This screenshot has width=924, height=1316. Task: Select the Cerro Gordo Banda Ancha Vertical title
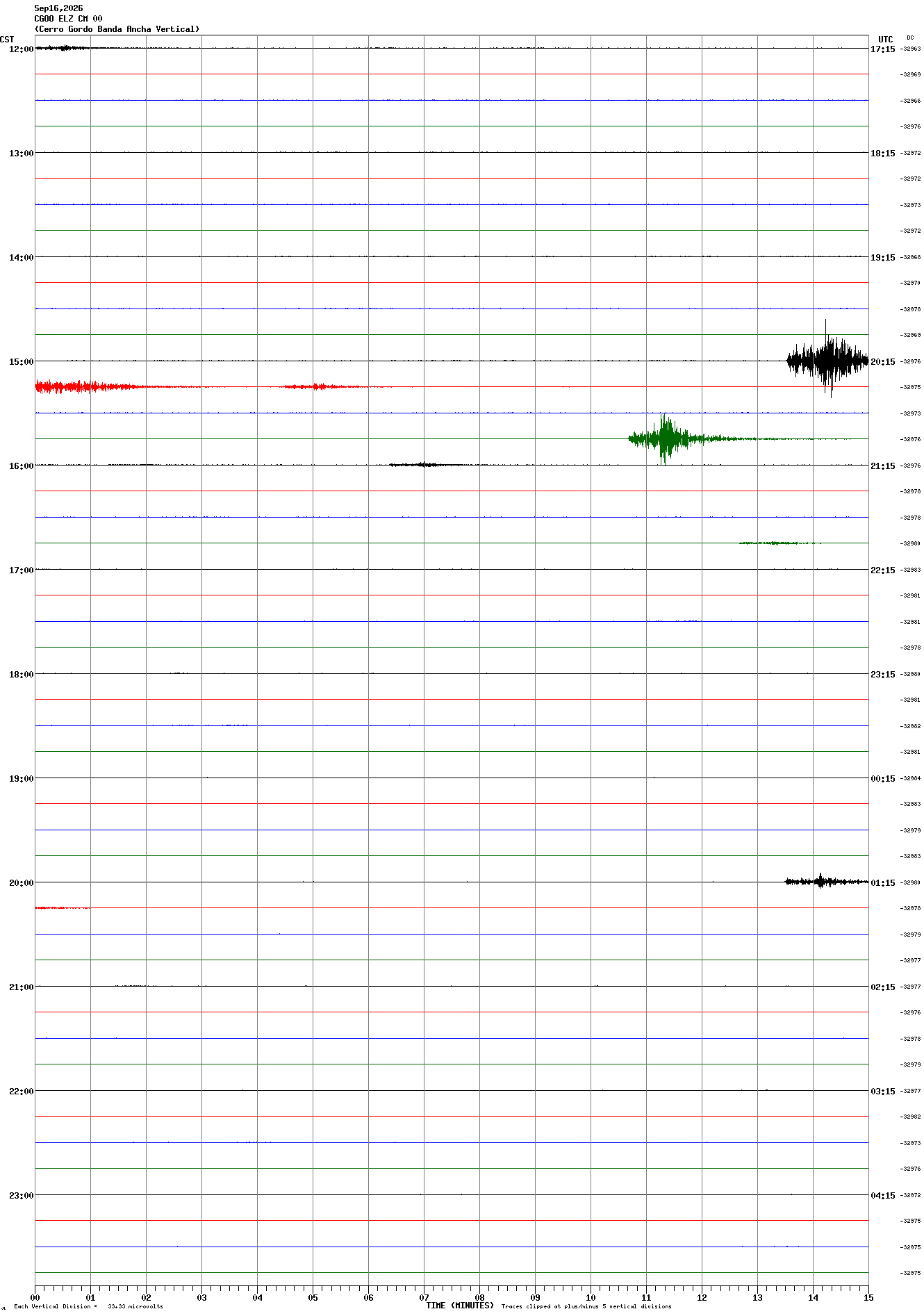[x=117, y=29]
